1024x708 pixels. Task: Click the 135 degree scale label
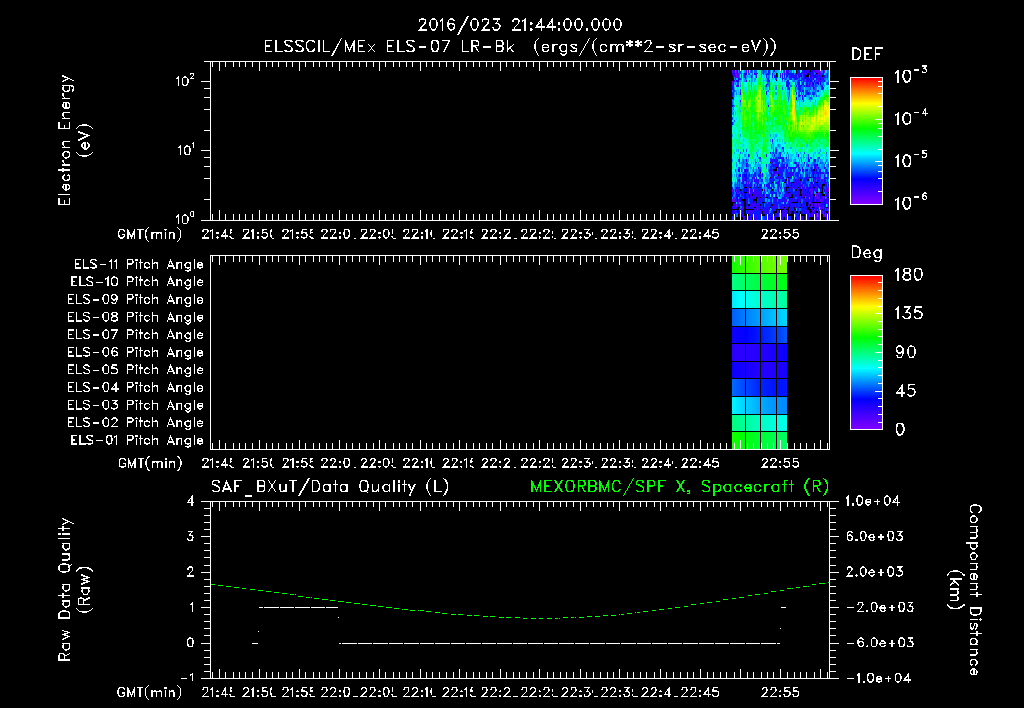[x=908, y=314]
